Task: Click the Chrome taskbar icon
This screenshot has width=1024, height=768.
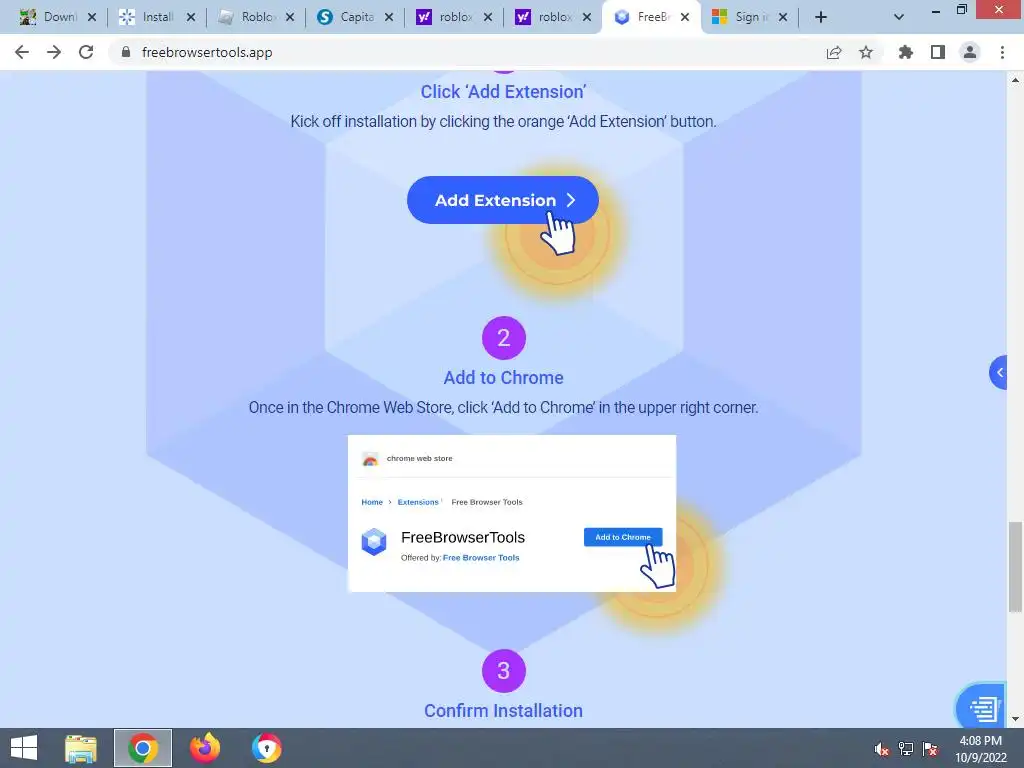Action: pyautogui.click(x=143, y=748)
